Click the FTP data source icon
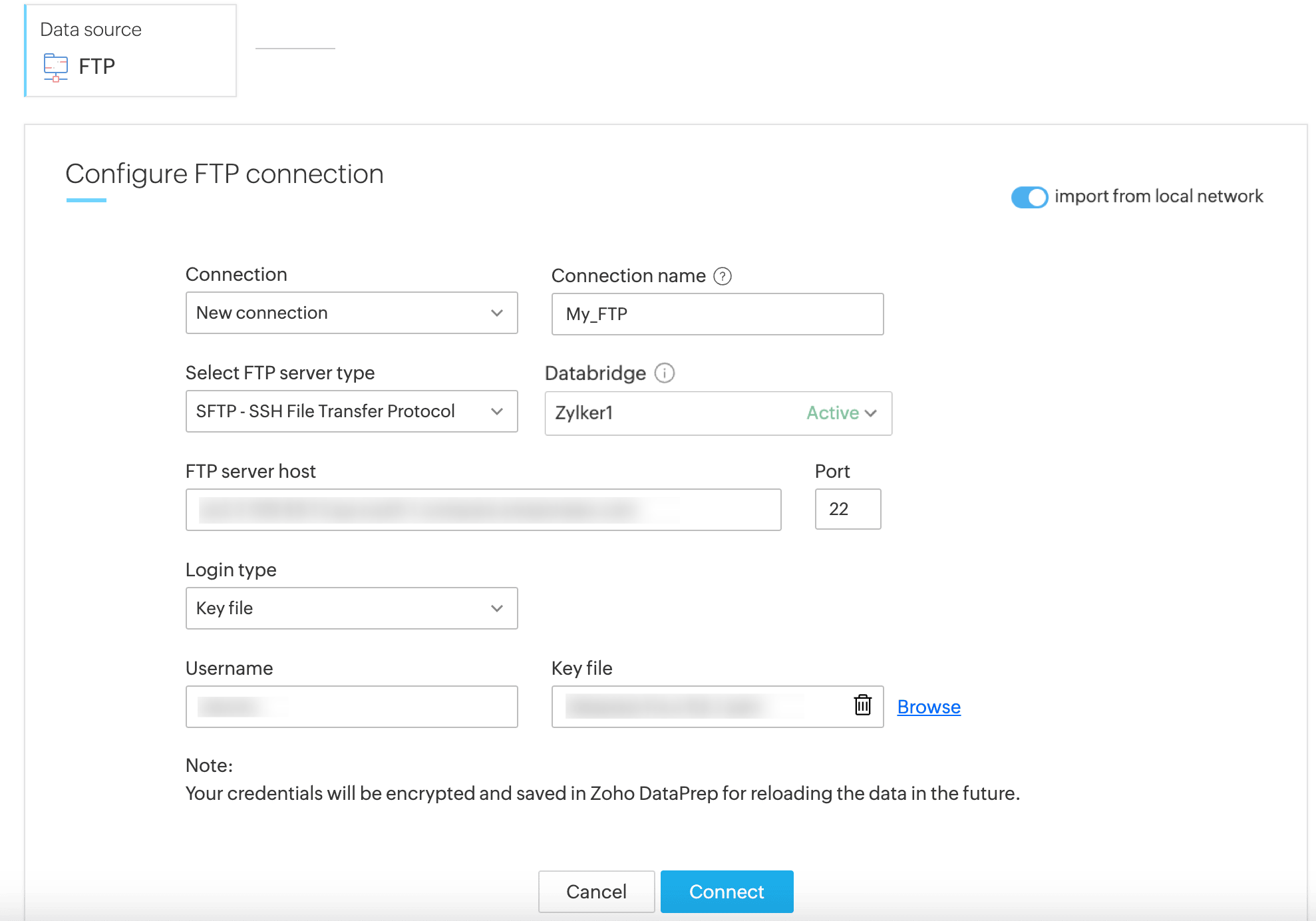This screenshot has height=921, width=1316. (x=55, y=67)
